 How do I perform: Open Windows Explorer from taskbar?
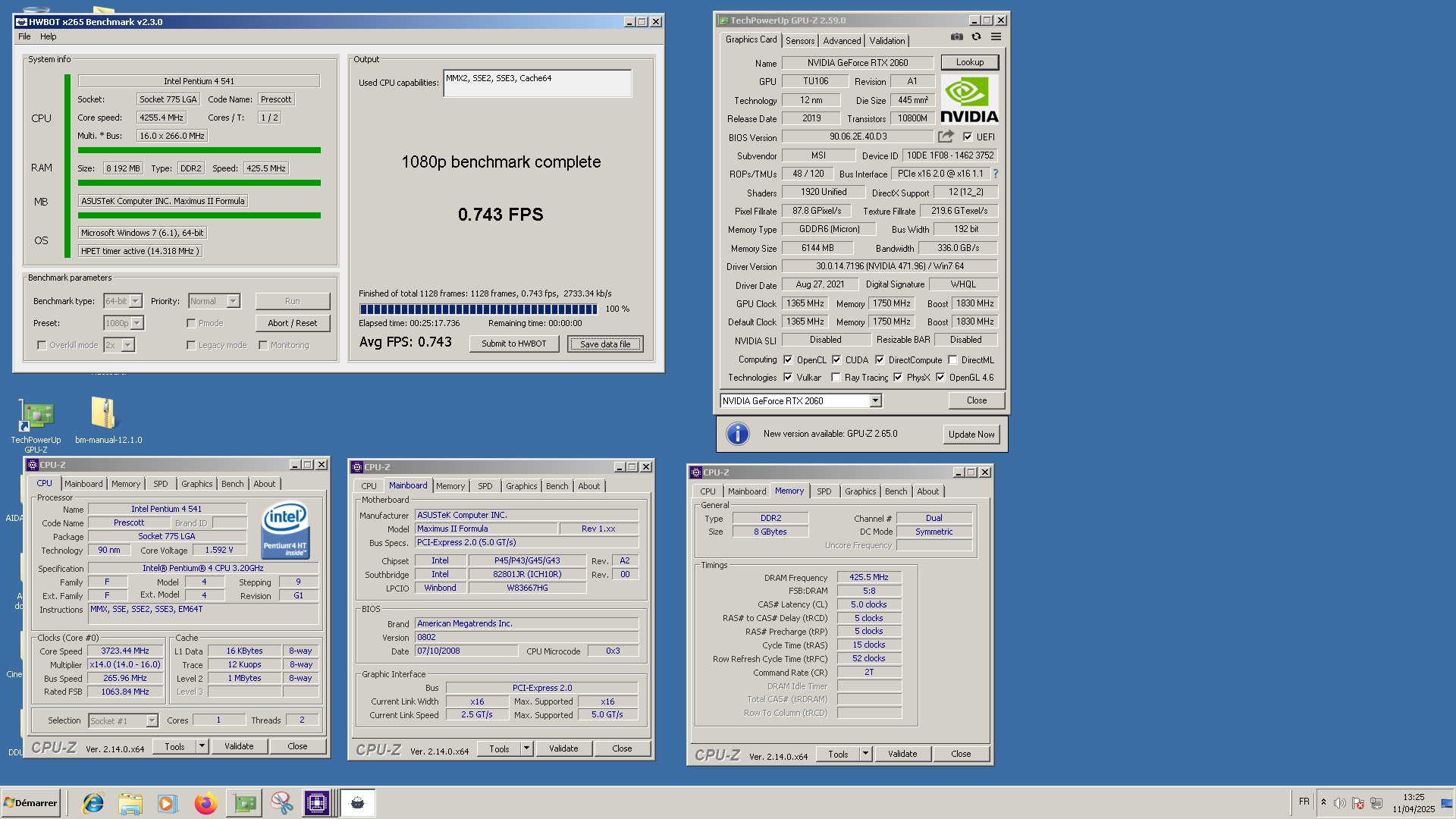tap(130, 803)
